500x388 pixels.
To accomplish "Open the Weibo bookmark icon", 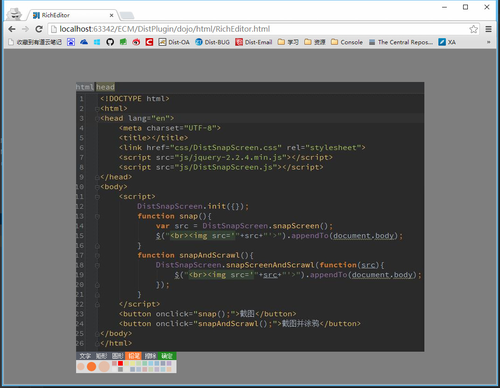I will click(x=136, y=42).
